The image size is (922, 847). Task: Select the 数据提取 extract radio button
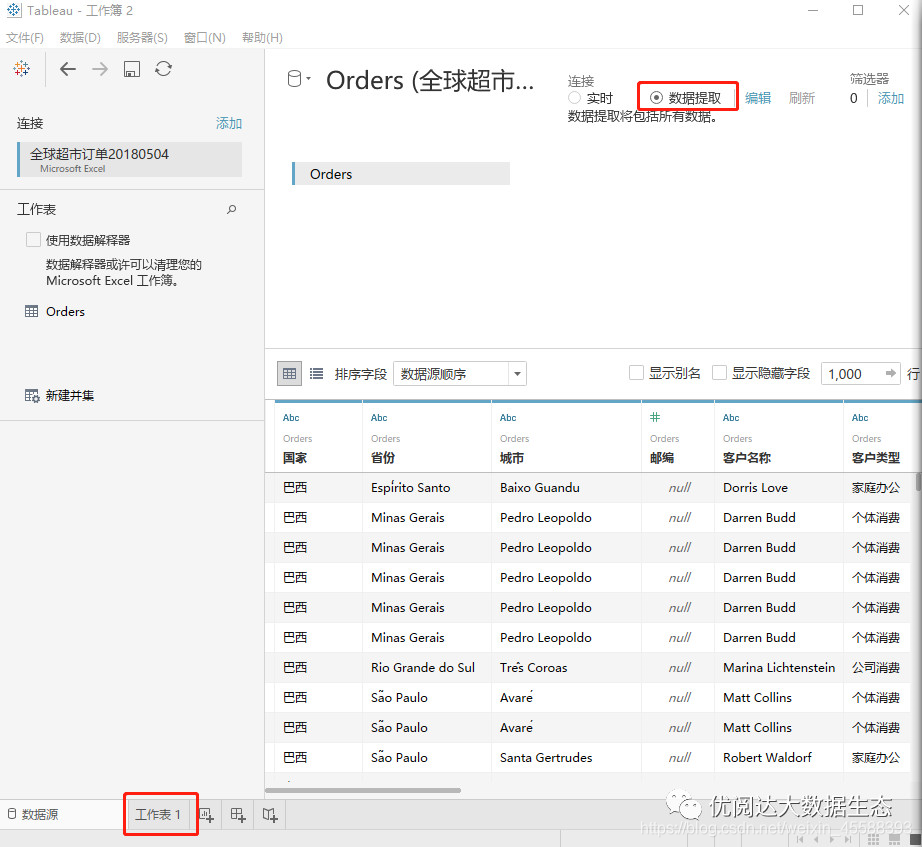pyautogui.click(x=656, y=98)
